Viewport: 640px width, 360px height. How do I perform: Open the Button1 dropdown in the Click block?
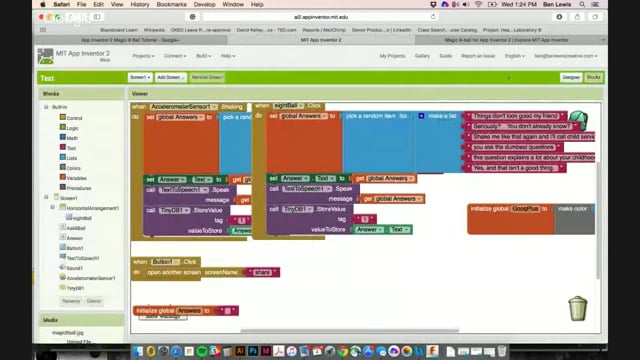click(x=165, y=262)
